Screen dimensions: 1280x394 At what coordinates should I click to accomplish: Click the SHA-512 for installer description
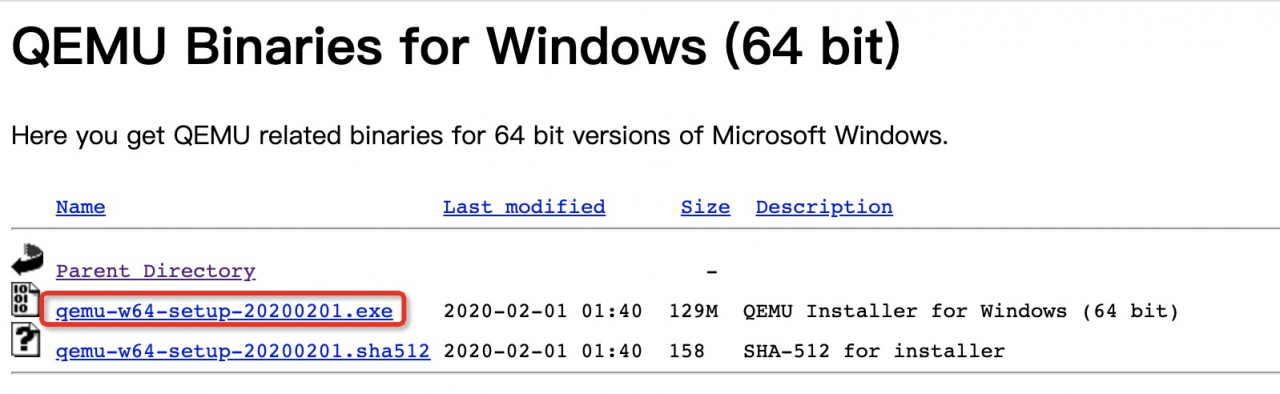(874, 351)
